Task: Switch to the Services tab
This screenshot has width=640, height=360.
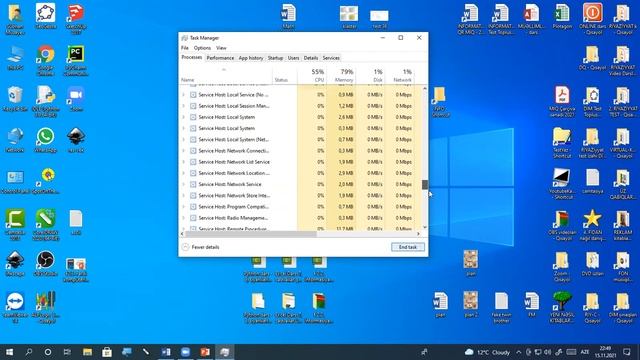Action: tap(331, 58)
